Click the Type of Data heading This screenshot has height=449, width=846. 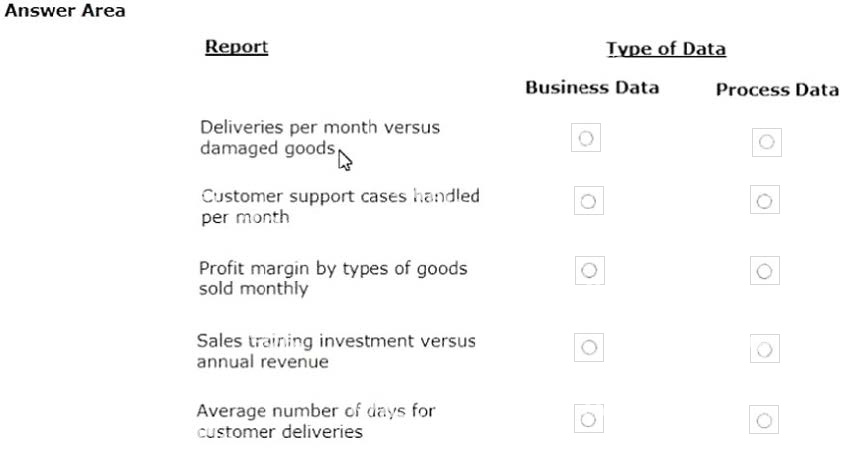[666, 49]
